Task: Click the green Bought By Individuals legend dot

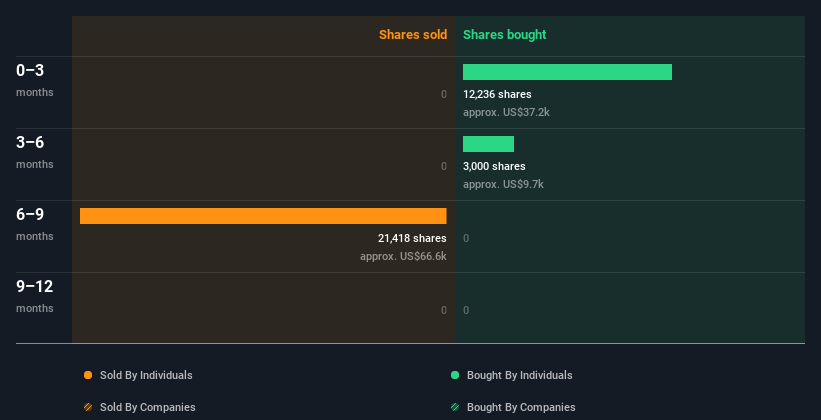Action: (x=455, y=375)
